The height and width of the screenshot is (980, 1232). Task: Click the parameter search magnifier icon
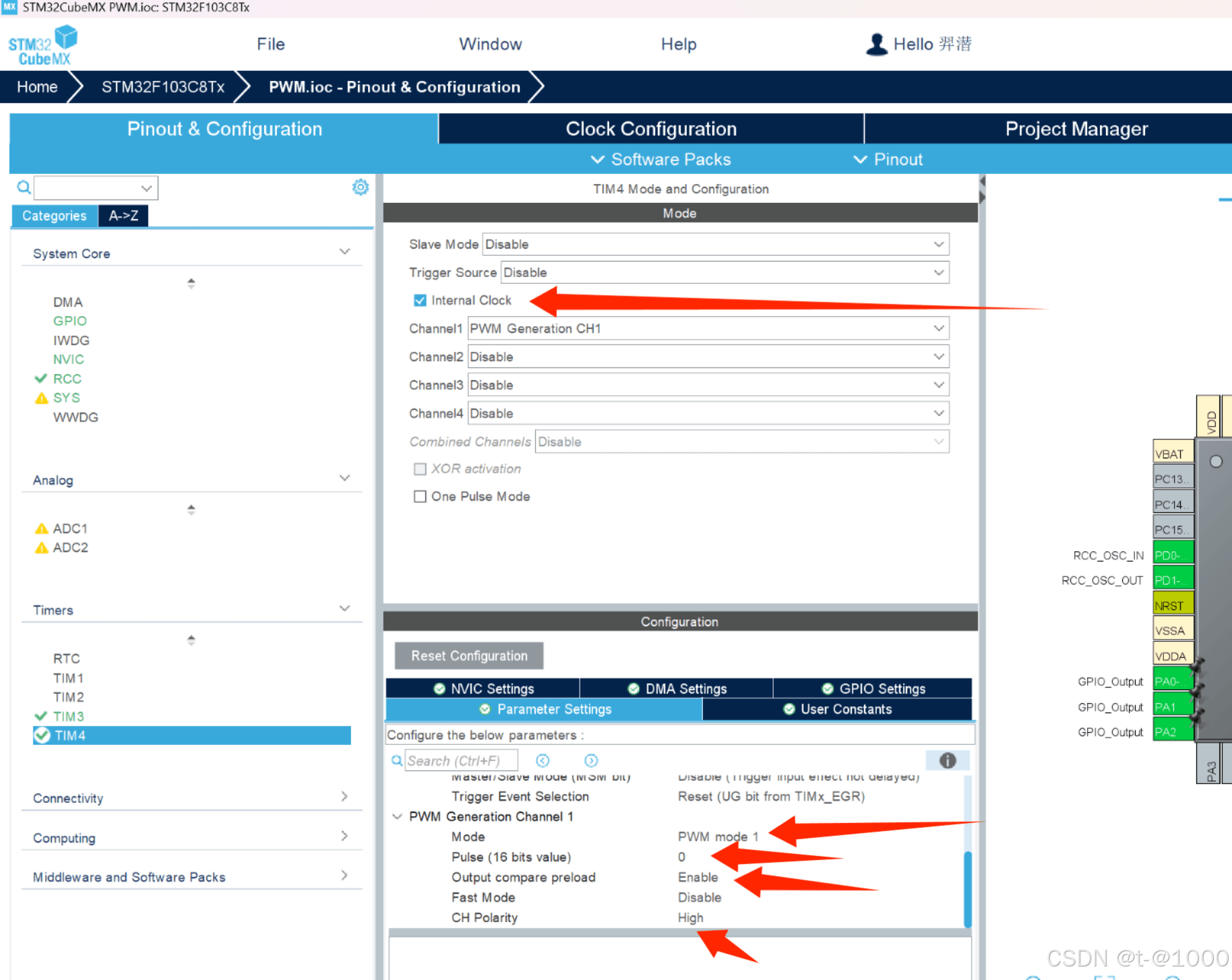point(397,760)
